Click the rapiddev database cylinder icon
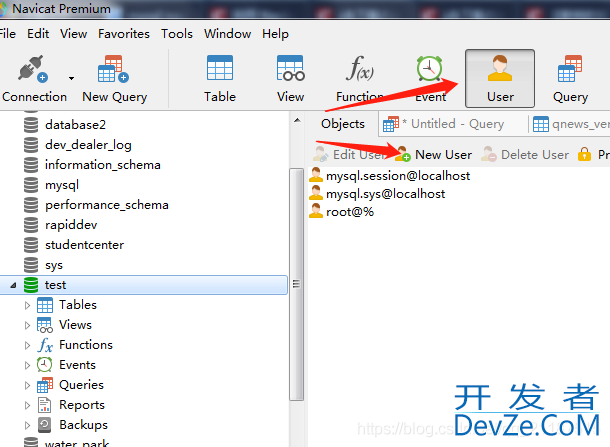The width and height of the screenshot is (610, 447). click(31, 225)
